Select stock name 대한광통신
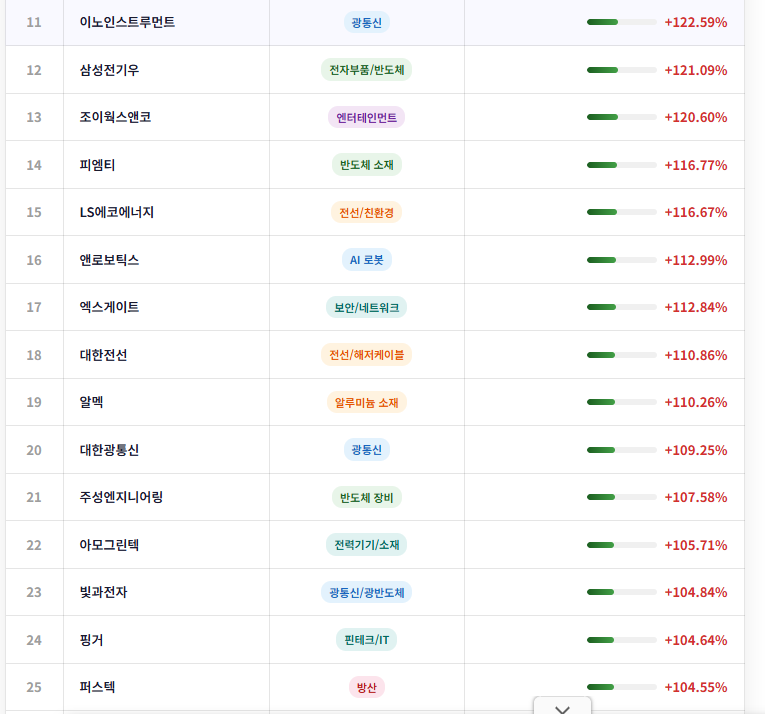The width and height of the screenshot is (765, 714). tap(109, 450)
